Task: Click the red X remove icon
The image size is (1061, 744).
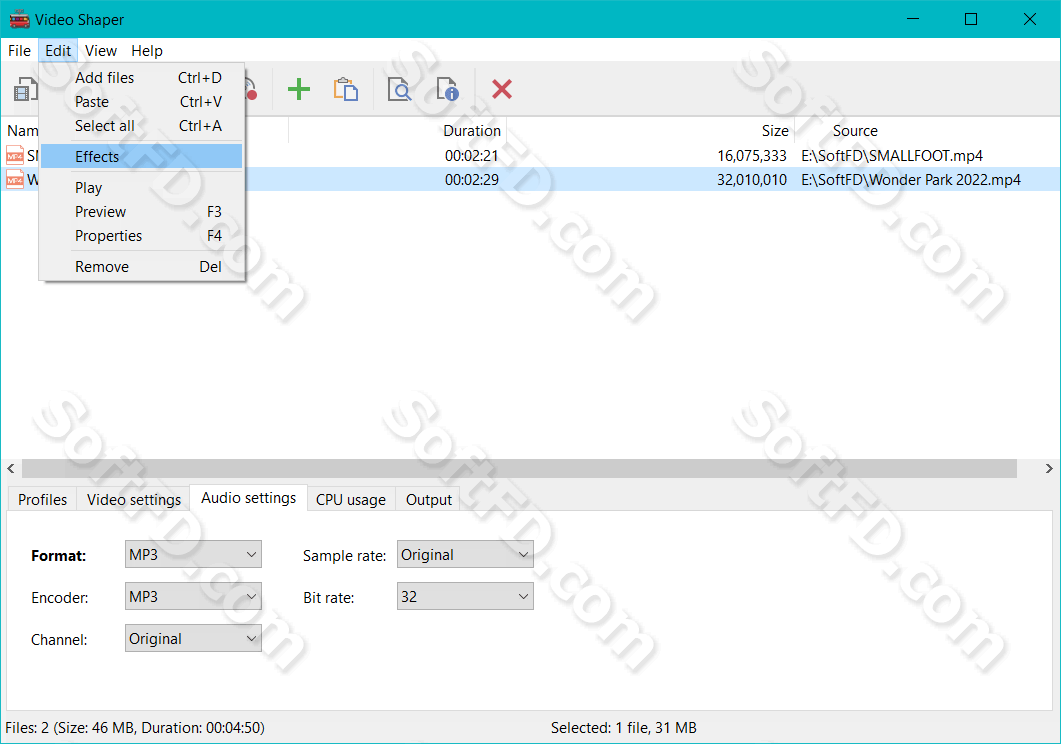Action: (501, 89)
